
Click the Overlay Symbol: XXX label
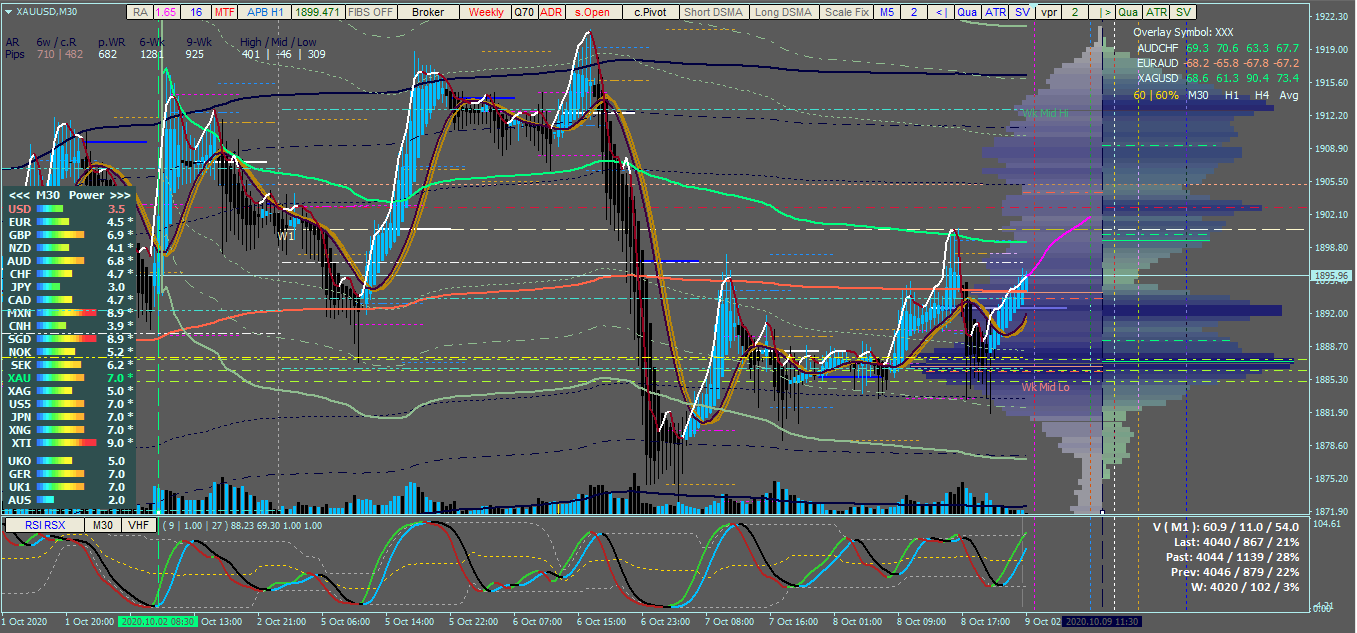(x=1183, y=33)
